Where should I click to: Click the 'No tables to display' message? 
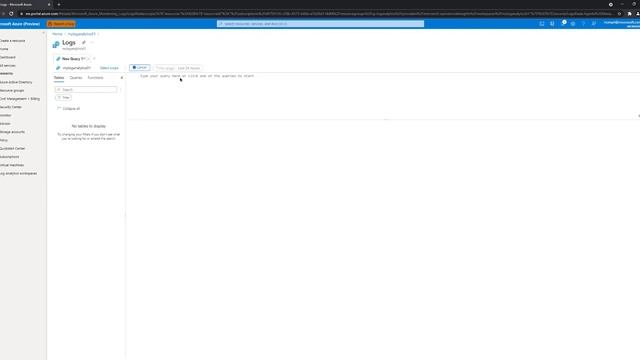coord(89,126)
